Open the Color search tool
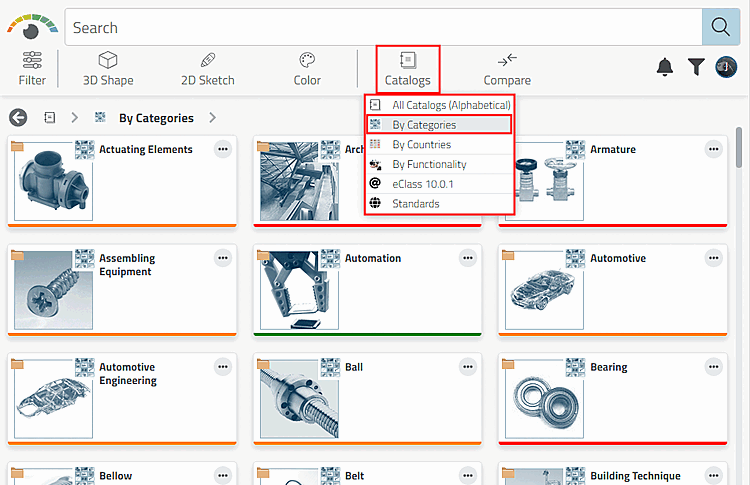This screenshot has height=485, width=750. pos(307,68)
